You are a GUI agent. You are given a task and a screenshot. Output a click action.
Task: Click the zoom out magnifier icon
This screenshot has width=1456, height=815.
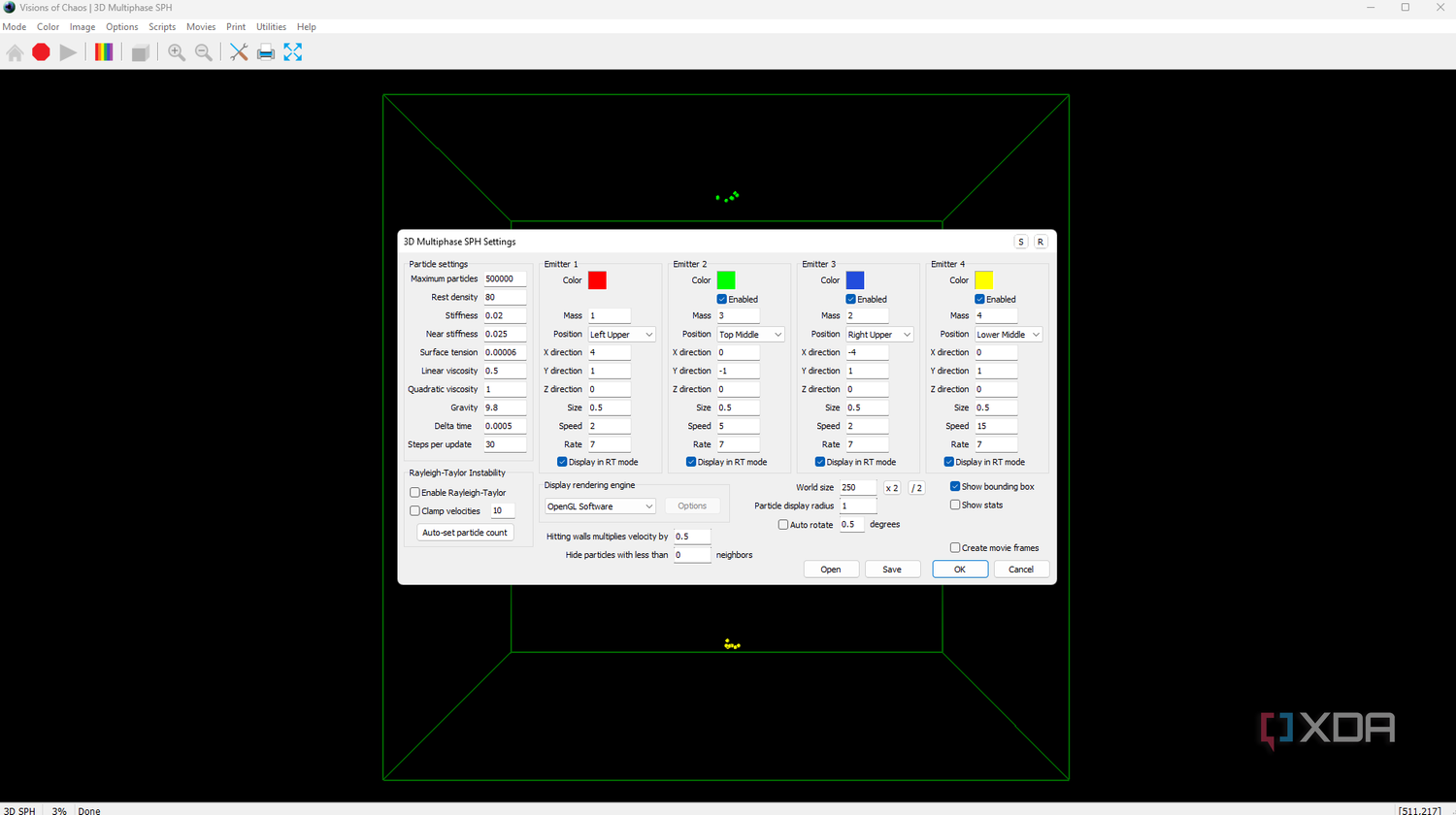click(204, 52)
